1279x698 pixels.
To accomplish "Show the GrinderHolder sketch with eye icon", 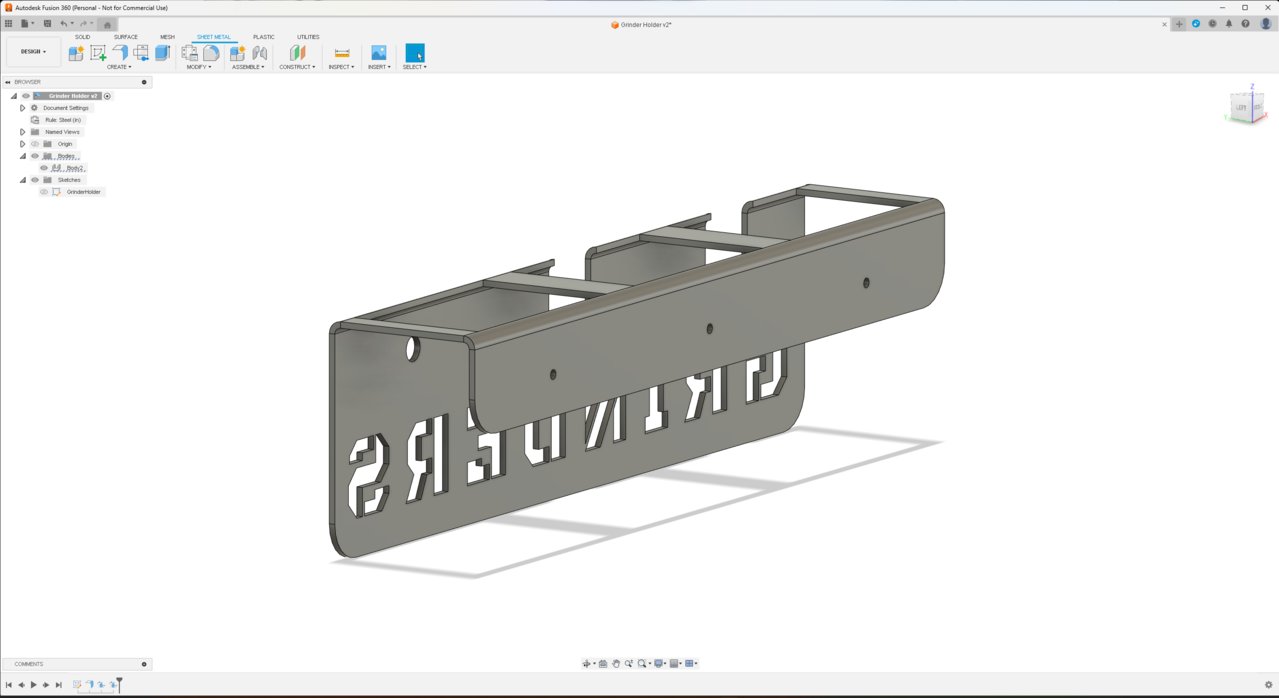I will click(44, 192).
